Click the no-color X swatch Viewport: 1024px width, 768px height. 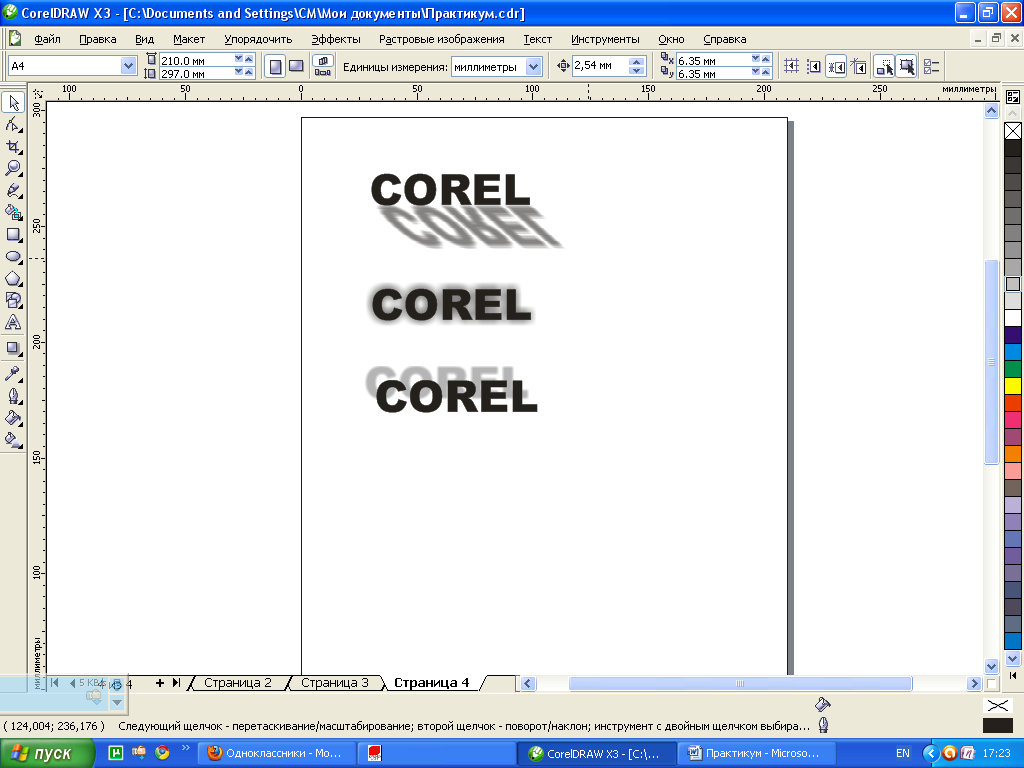tap(1013, 131)
